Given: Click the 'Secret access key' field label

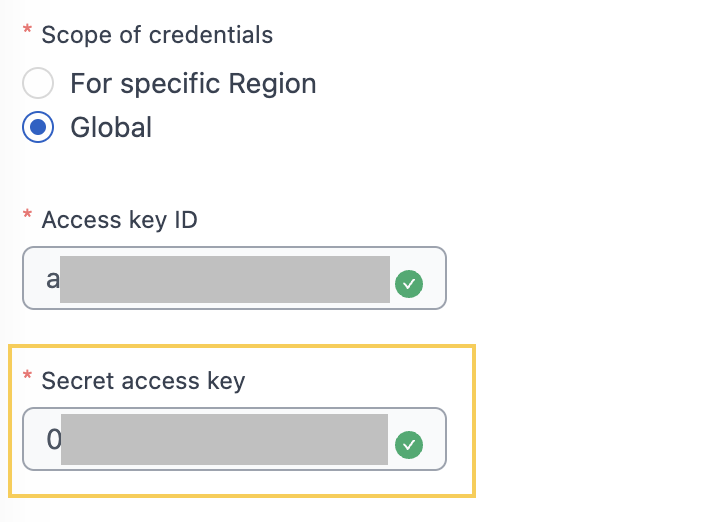Looking at the screenshot, I should coord(143,380).
